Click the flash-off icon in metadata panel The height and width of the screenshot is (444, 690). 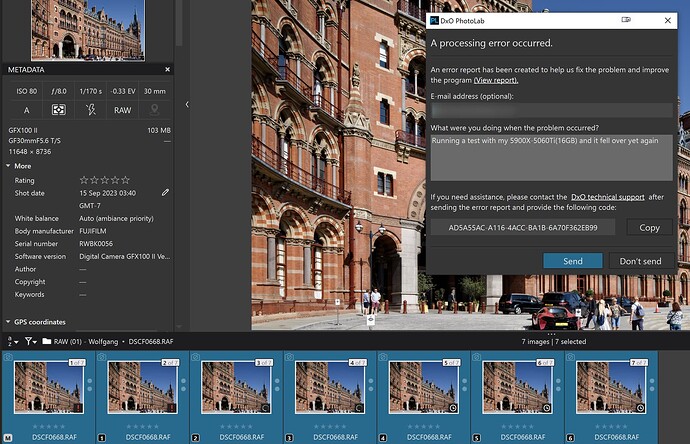[x=91, y=110]
